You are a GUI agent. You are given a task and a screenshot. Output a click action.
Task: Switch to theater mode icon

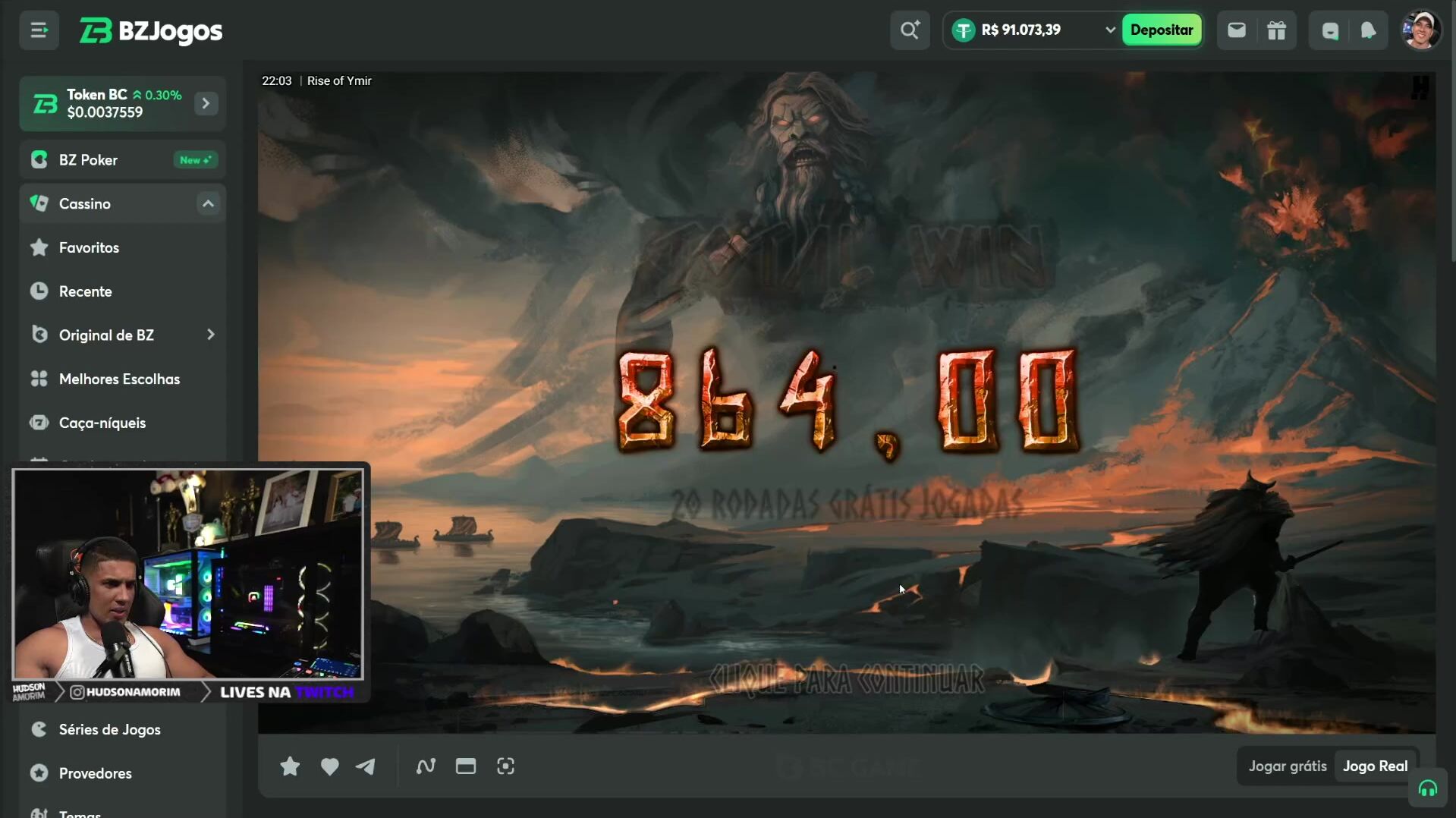(465, 766)
